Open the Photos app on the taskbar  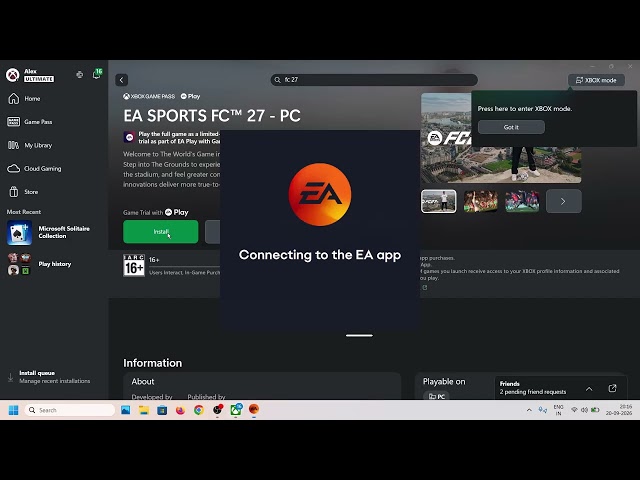[x=125, y=410]
